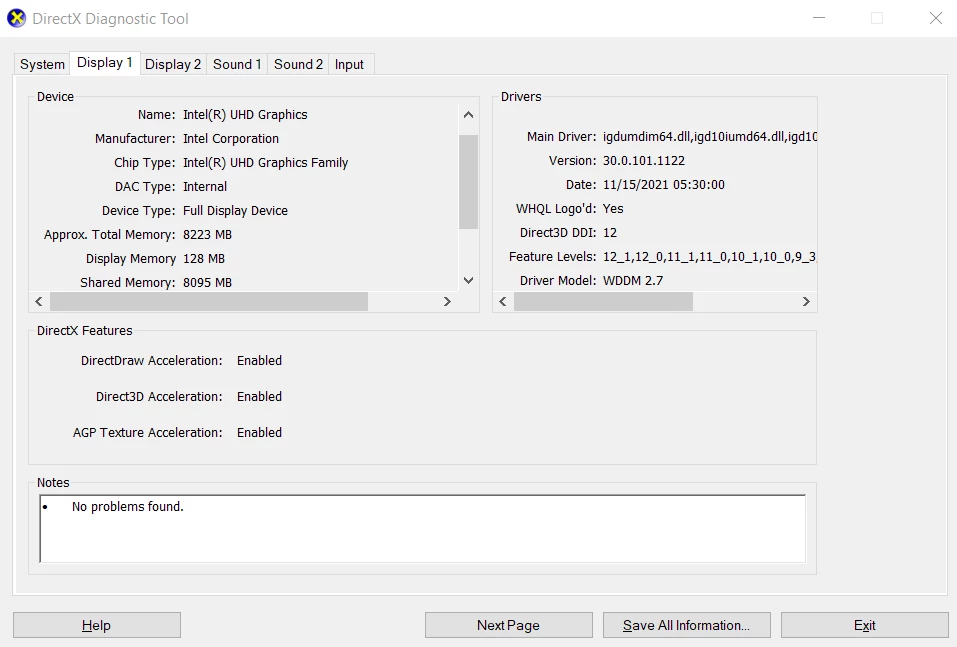Screen dimensions: 957x647
Task: Open the Sound 1 tab
Action: point(237,64)
